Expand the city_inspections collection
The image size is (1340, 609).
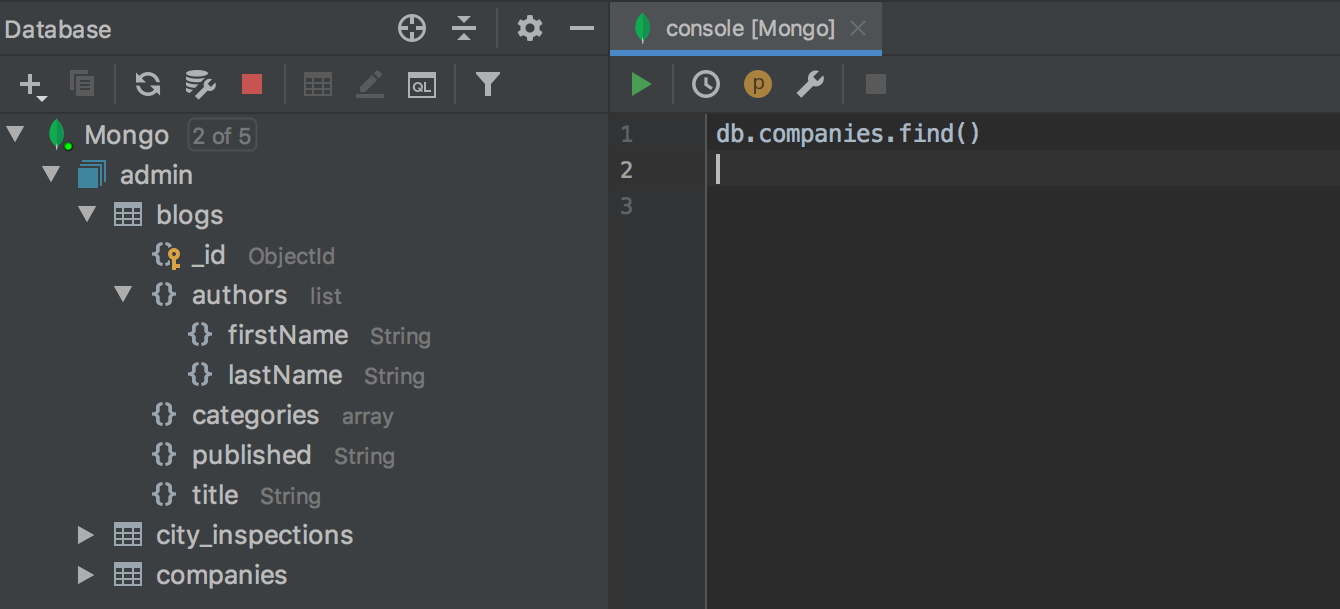point(86,534)
